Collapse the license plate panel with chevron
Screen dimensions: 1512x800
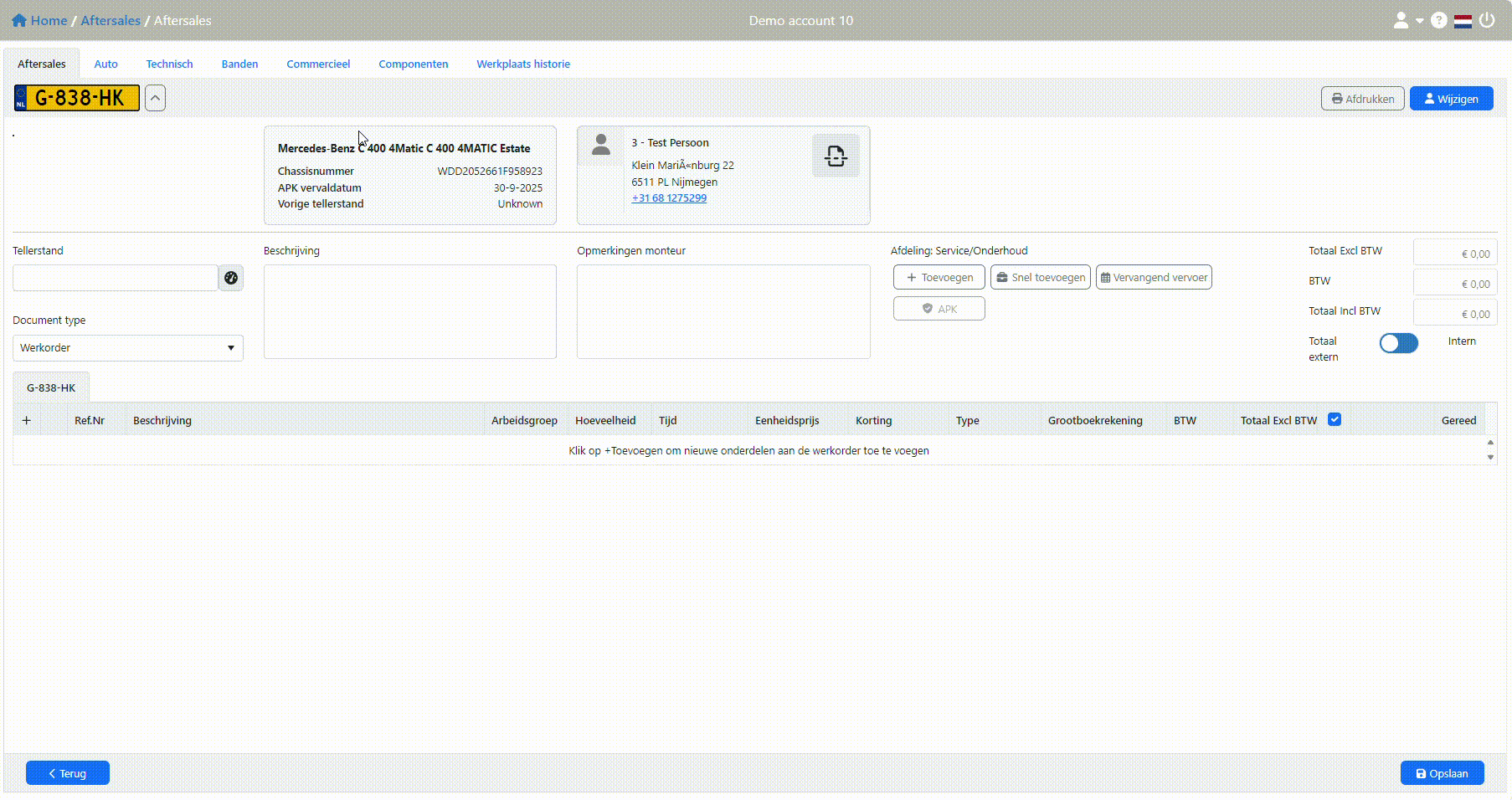155,98
